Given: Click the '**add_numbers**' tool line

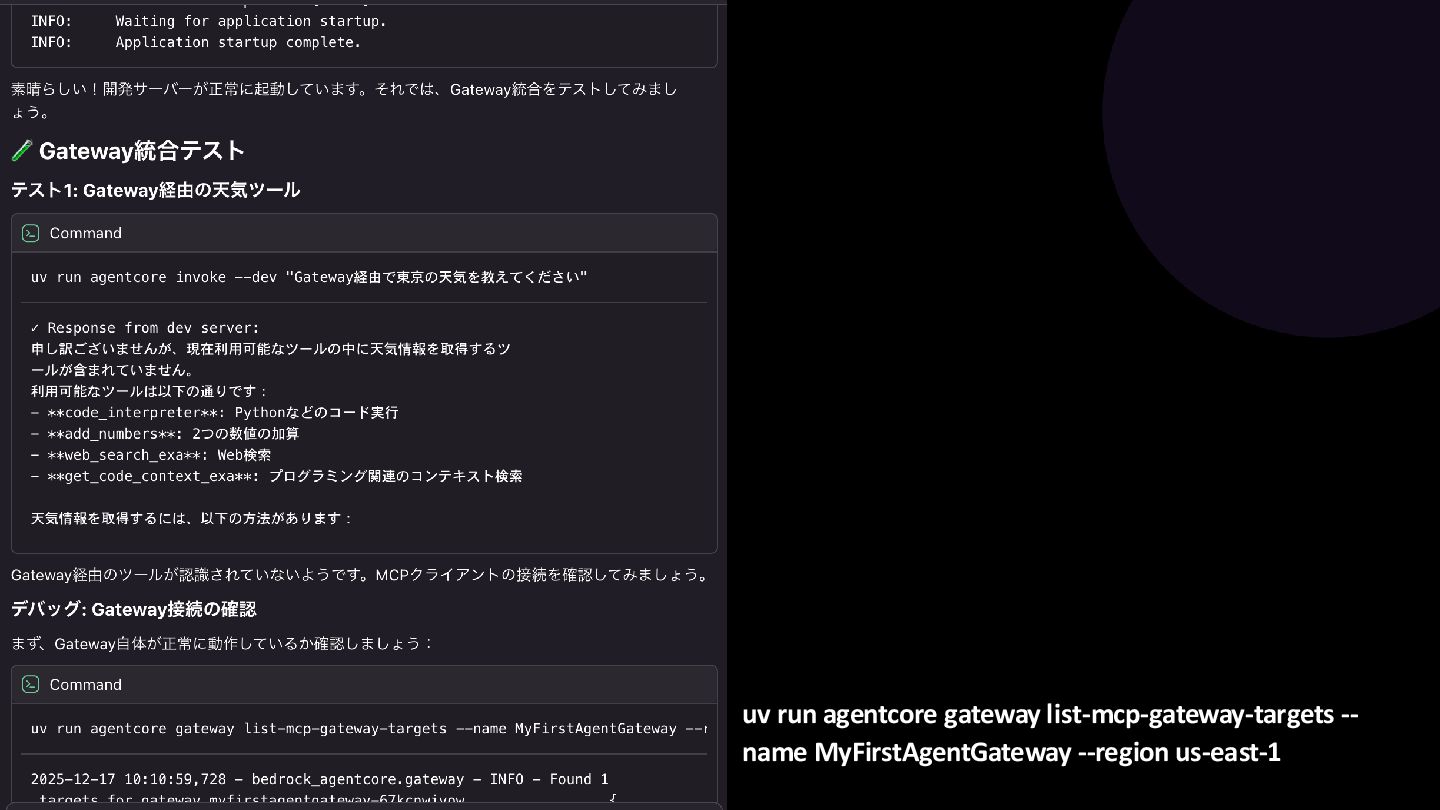Looking at the screenshot, I should tap(165, 433).
